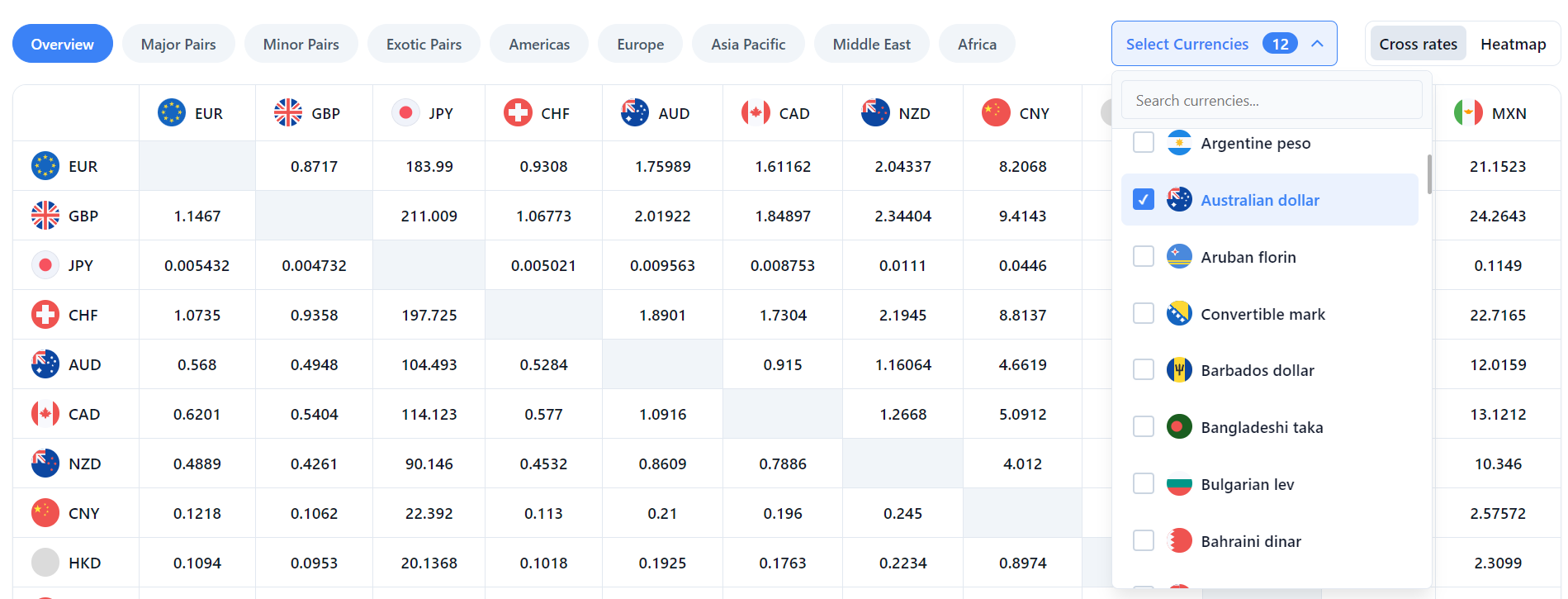Click the Chinese flag icon in CNY column header
Screen dimensions: 1568x599
pyautogui.click(x=996, y=112)
